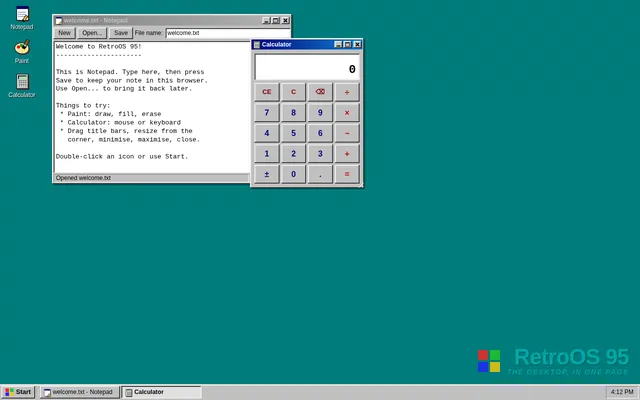The image size is (640, 400).
Task: Click the 9 key in Calculator
Action: point(320,112)
